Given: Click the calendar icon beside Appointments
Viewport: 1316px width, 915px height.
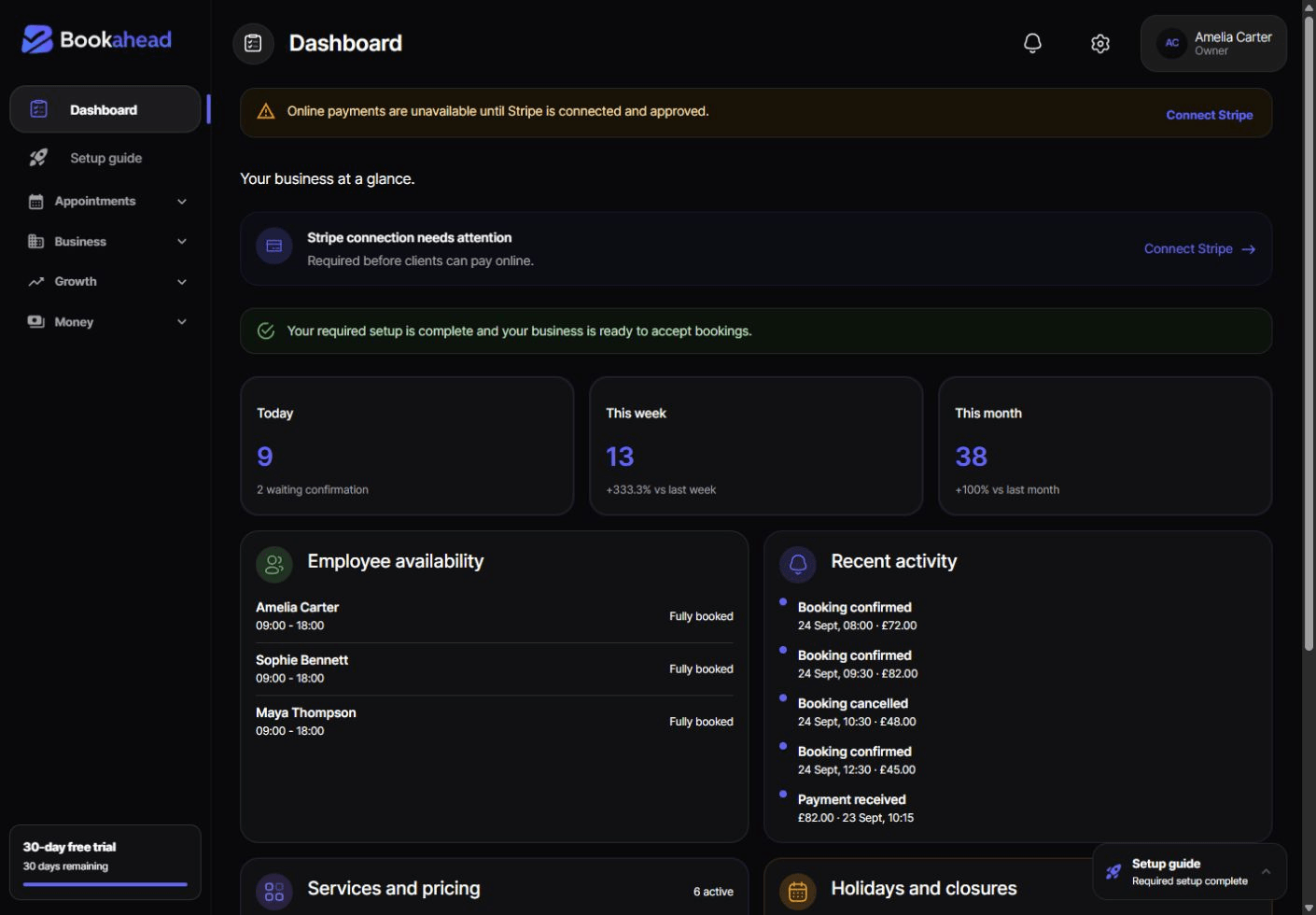Looking at the screenshot, I should [x=35, y=202].
